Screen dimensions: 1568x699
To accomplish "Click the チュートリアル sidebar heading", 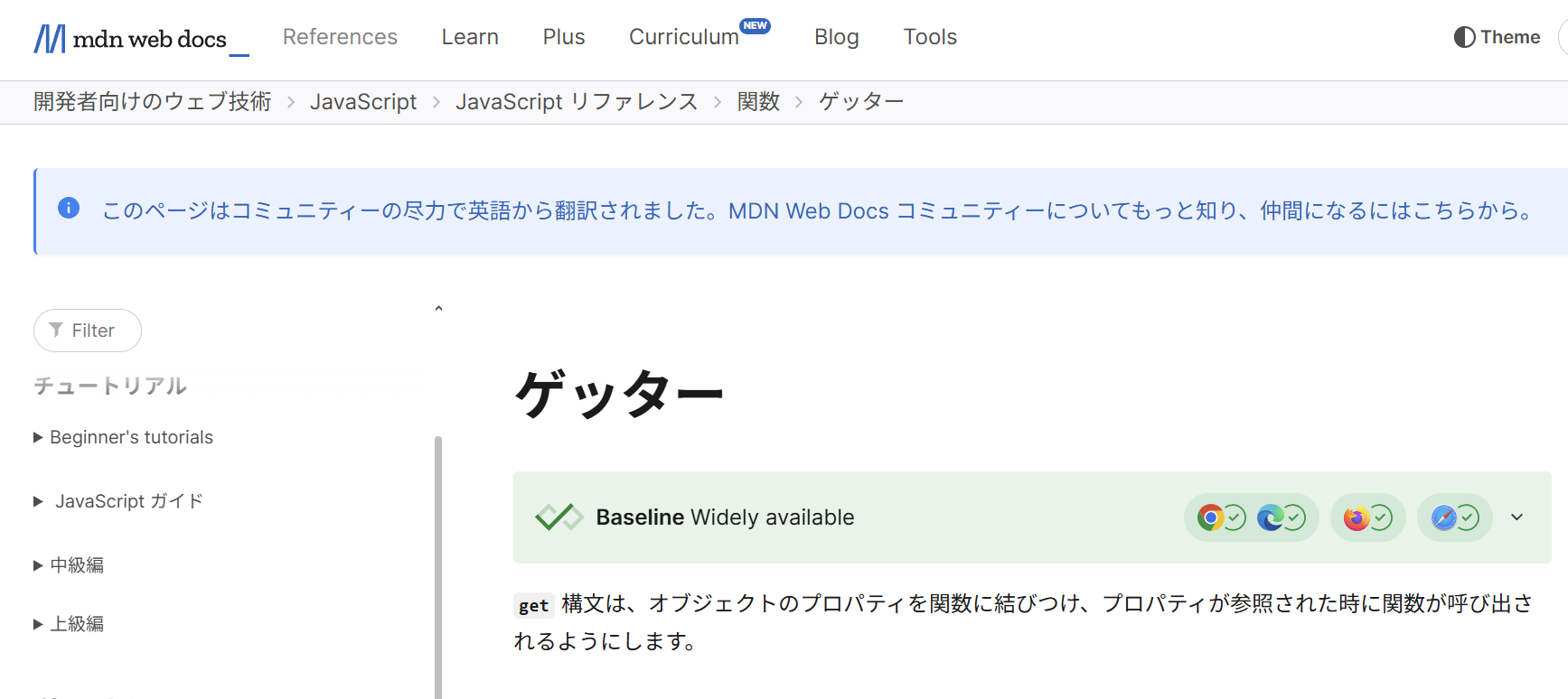I will [x=110, y=387].
